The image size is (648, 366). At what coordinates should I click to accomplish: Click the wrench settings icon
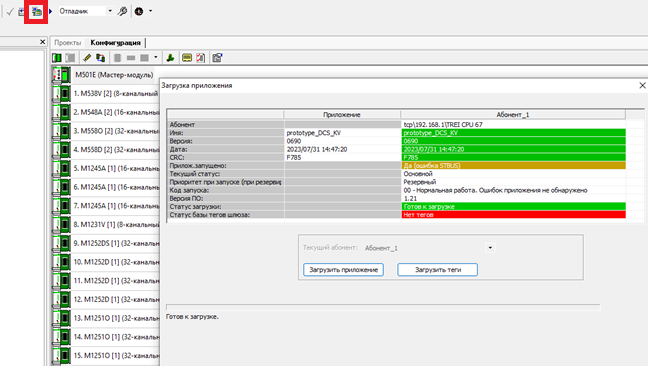click(122, 12)
